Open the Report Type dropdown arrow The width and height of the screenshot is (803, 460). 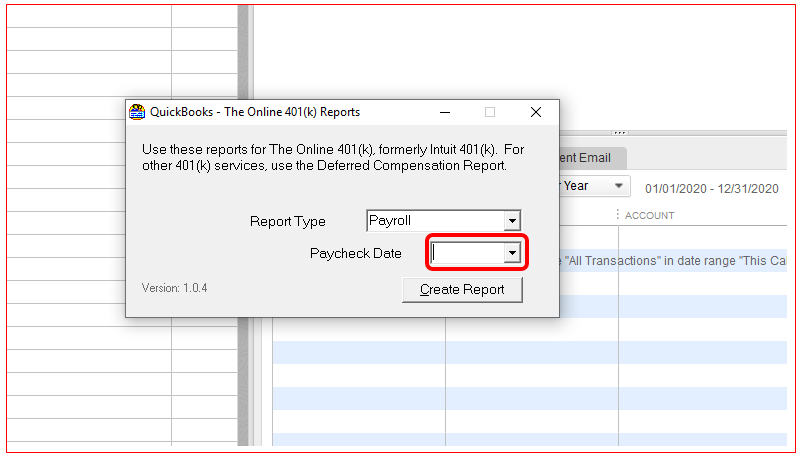(512, 221)
